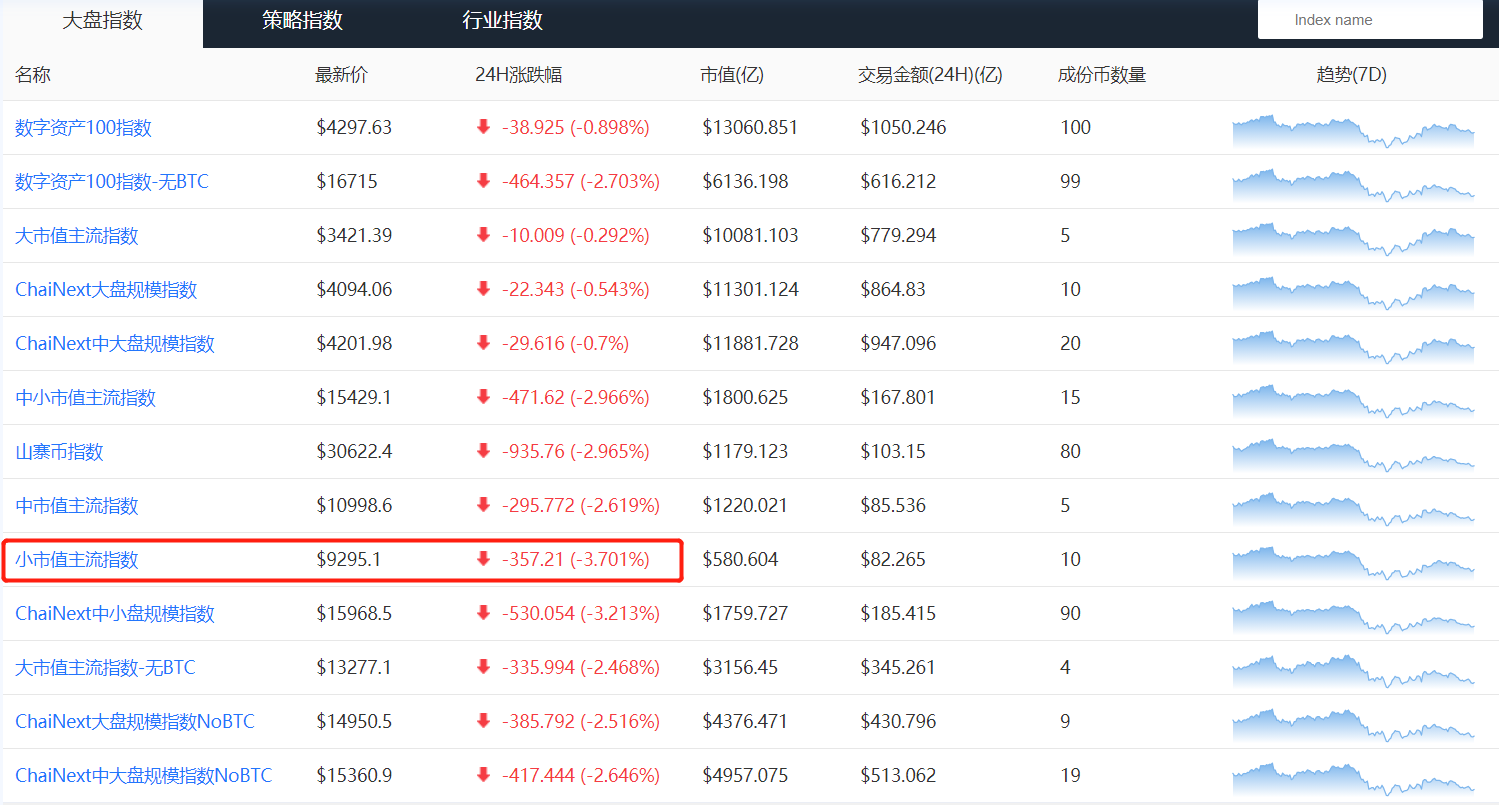Image resolution: width=1499 pixels, height=805 pixels.
Task: Open 山寨币指数 link
Action: 59,452
